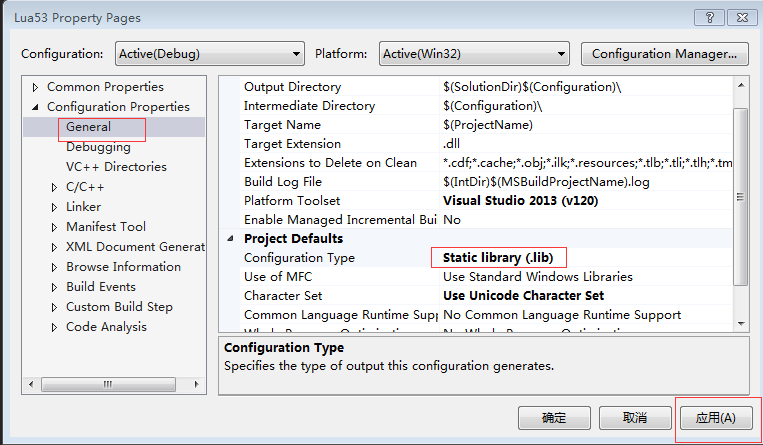Select the Debugging tree item

[x=98, y=147]
